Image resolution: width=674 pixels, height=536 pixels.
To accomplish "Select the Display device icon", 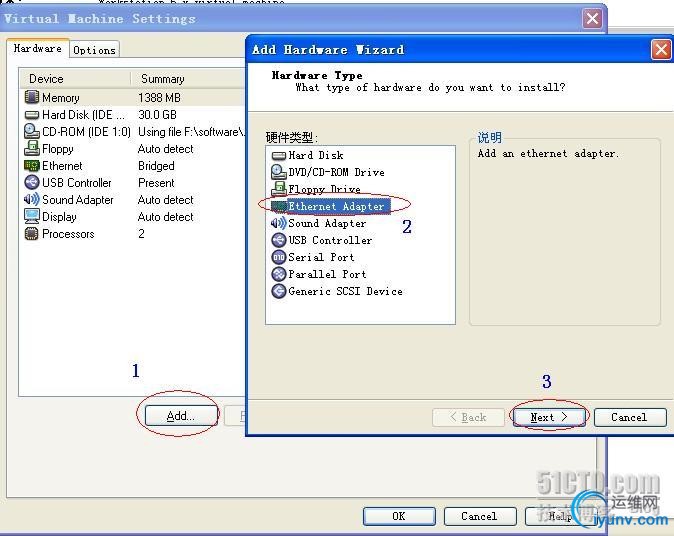I will [x=32, y=216].
